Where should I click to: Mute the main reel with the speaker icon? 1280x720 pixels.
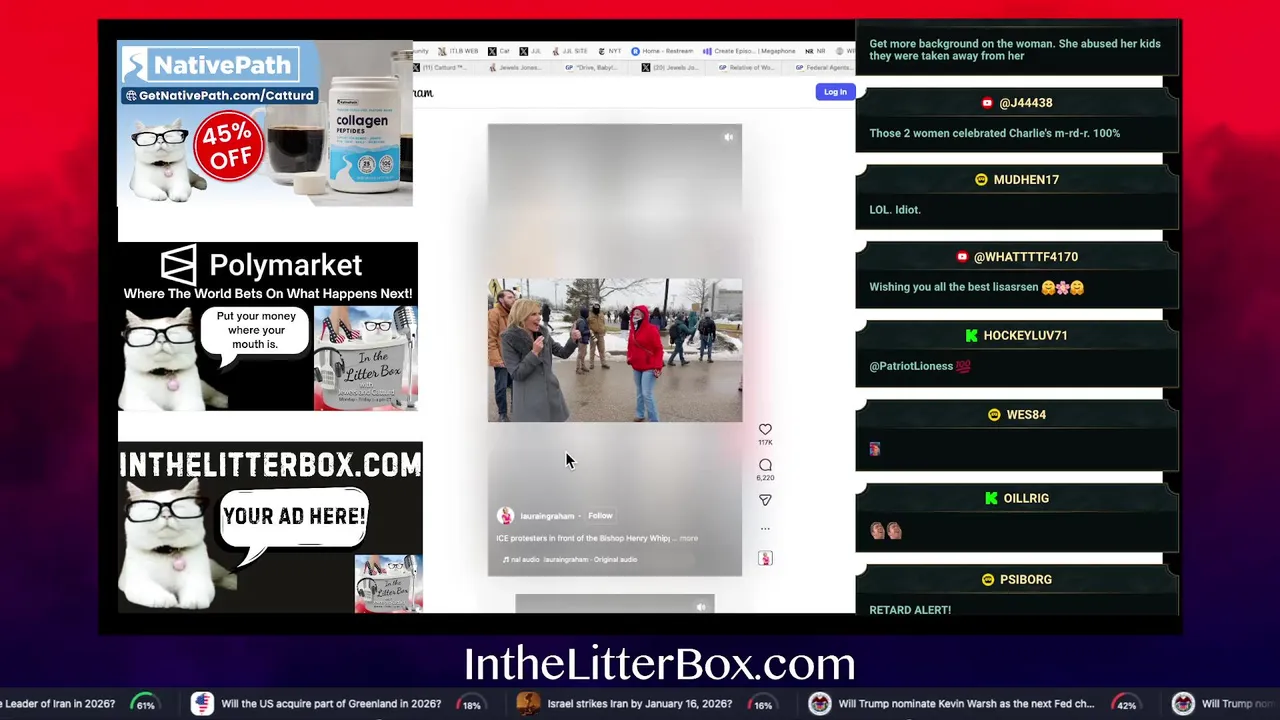click(728, 137)
